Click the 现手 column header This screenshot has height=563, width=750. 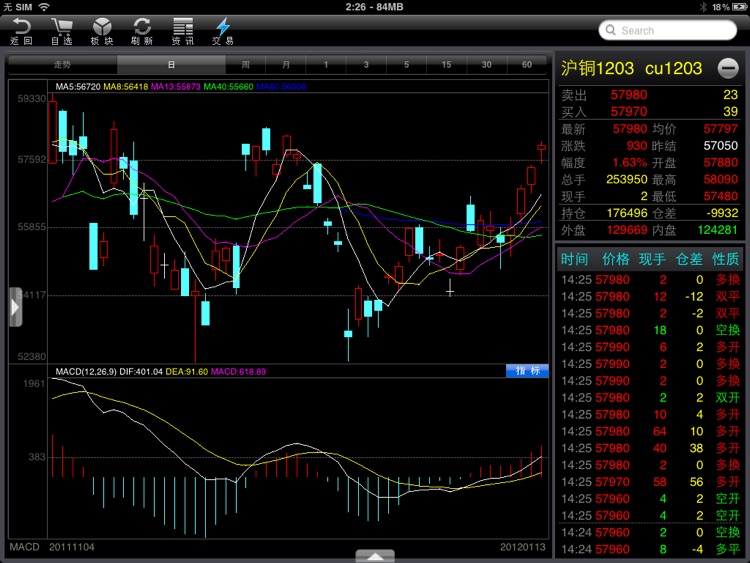[652, 259]
